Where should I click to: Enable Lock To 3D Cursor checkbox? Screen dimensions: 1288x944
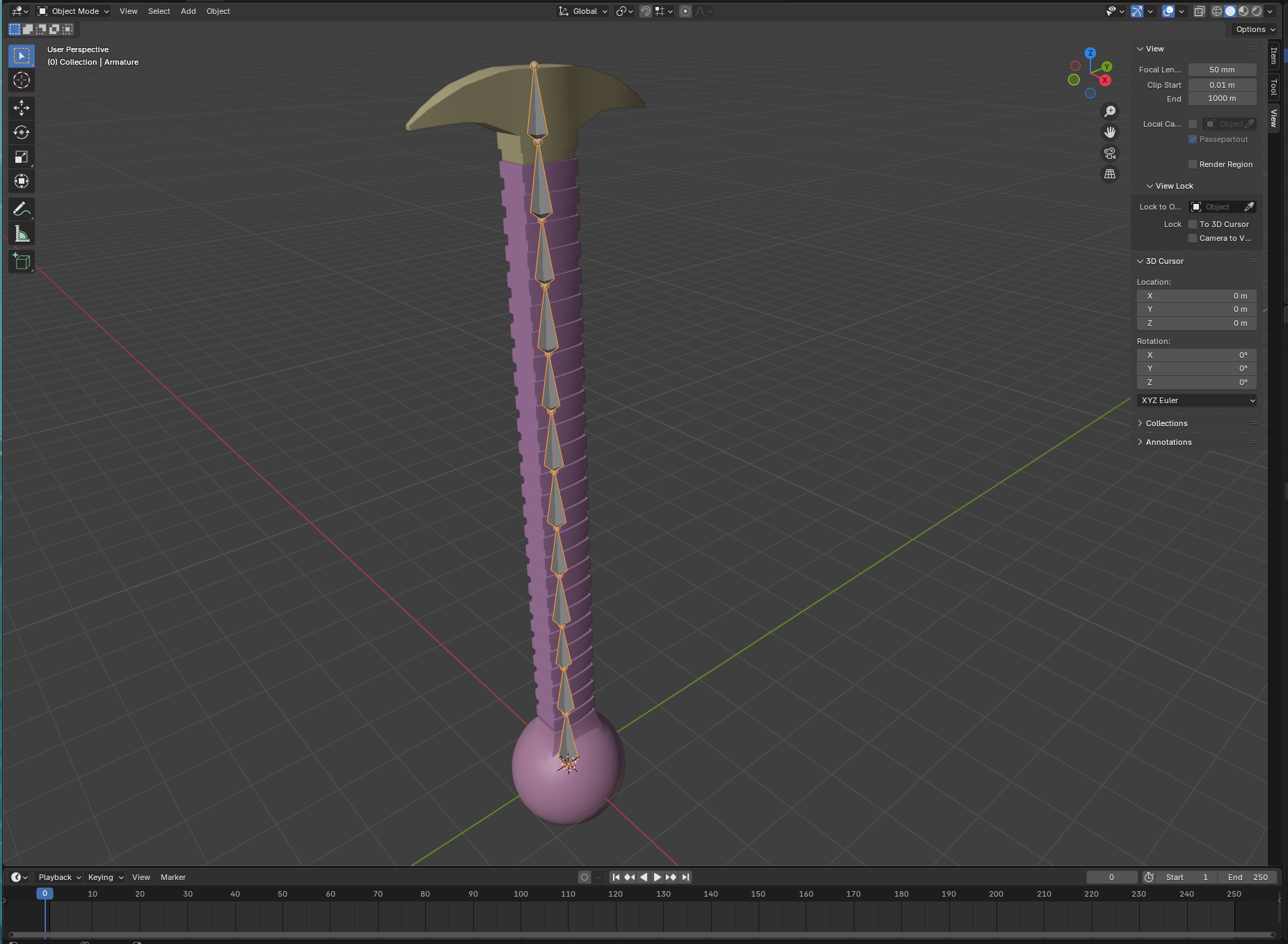tap(1193, 224)
